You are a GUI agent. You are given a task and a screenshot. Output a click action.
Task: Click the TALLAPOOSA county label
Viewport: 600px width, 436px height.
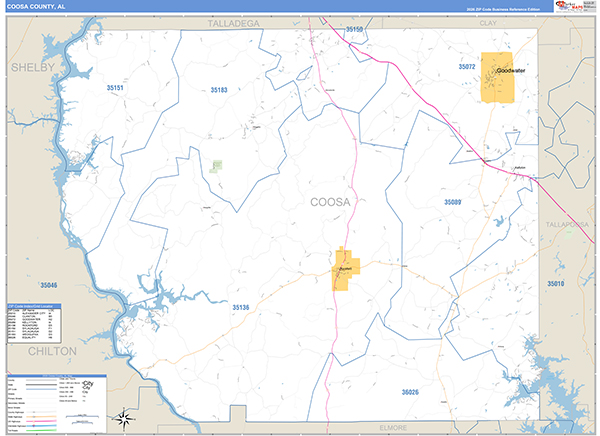[x=567, y=224]
